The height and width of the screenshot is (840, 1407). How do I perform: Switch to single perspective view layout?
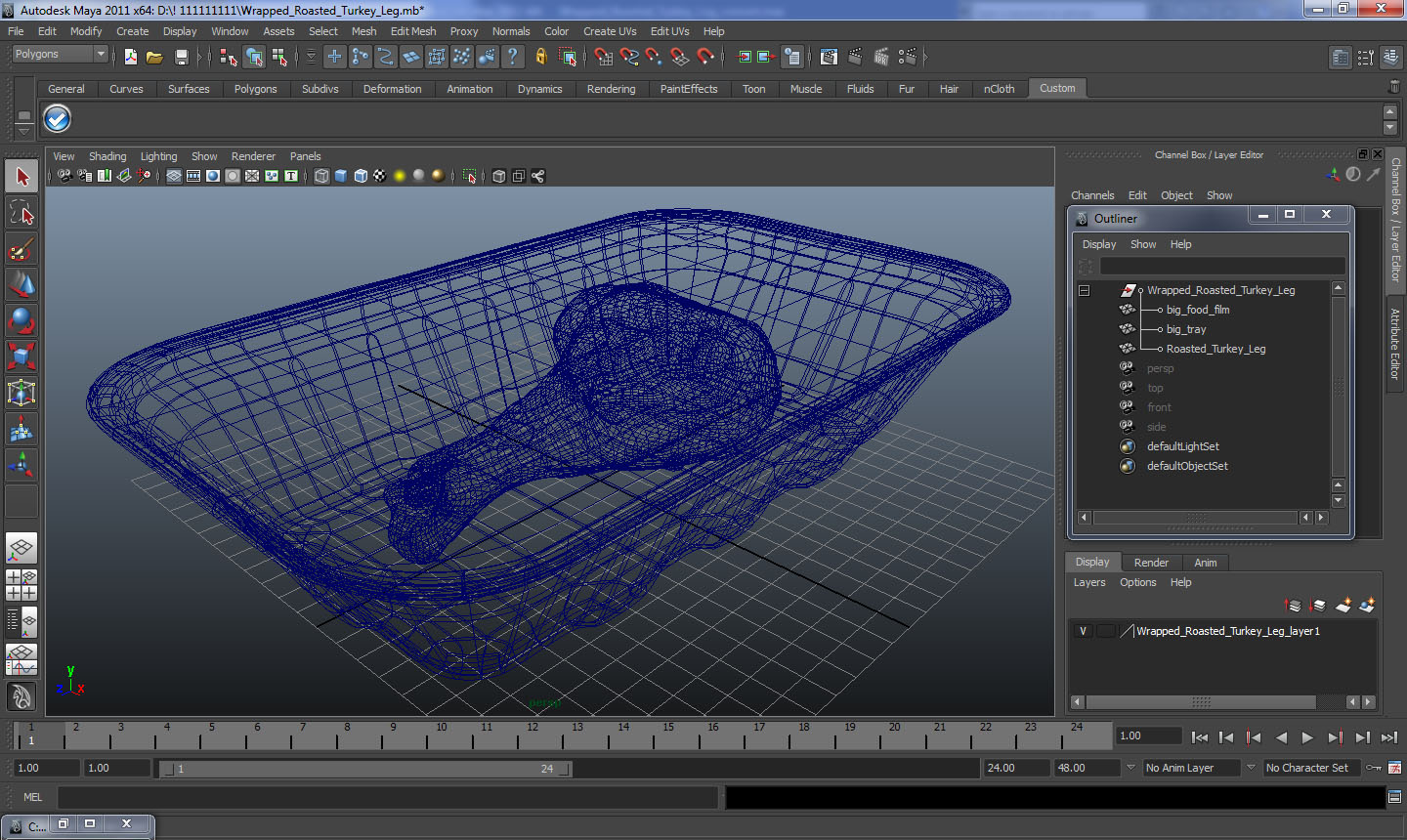click(21, 548)
